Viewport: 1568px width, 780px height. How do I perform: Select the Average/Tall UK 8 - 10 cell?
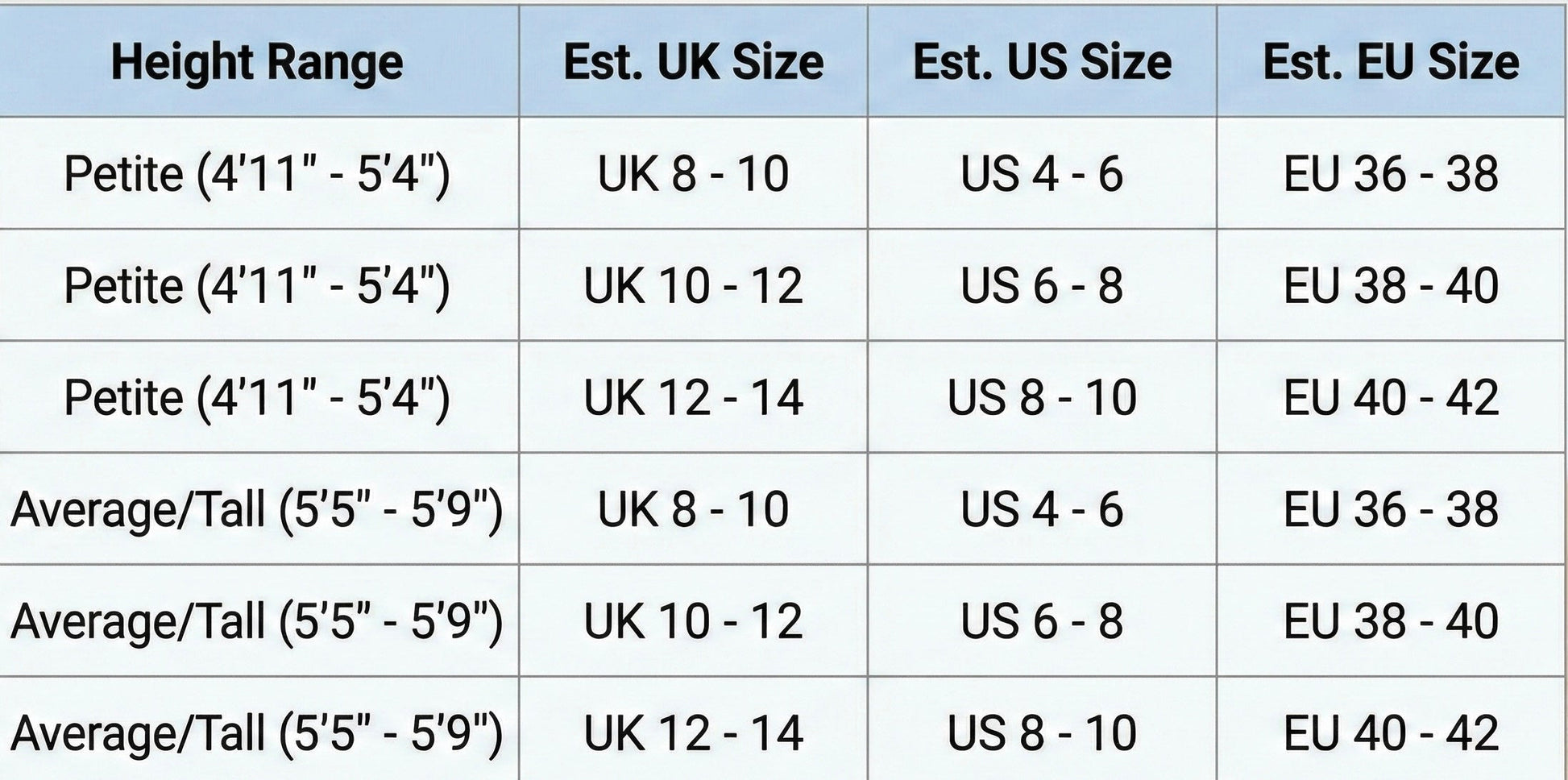(693, 509)
